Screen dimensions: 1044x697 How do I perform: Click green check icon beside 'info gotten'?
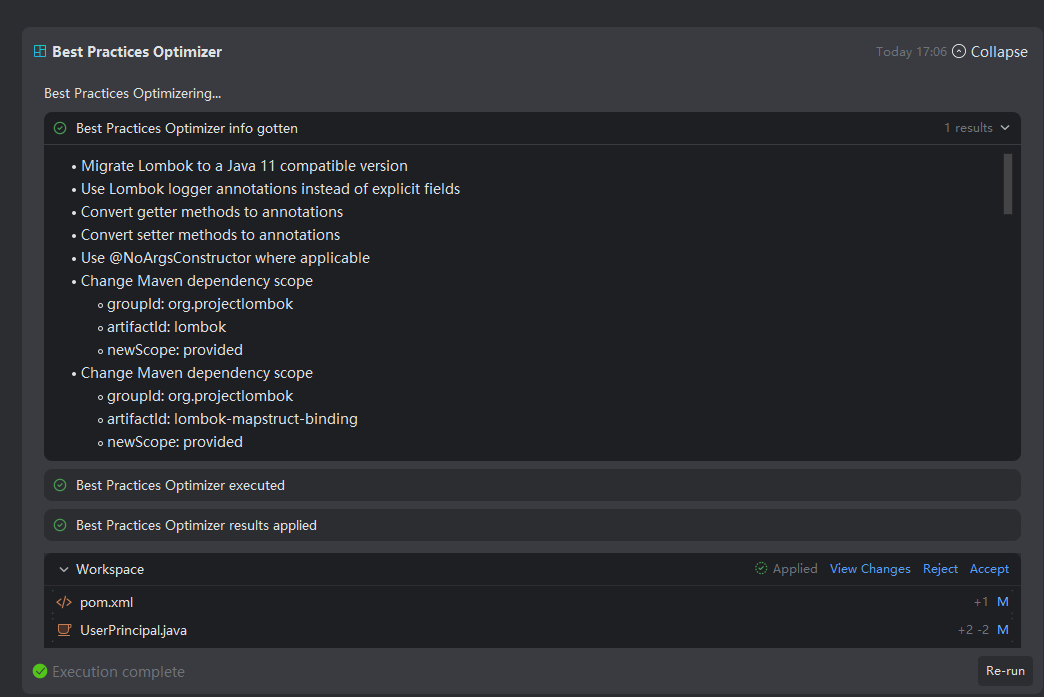pyautogui.click(x=60, y=128)
